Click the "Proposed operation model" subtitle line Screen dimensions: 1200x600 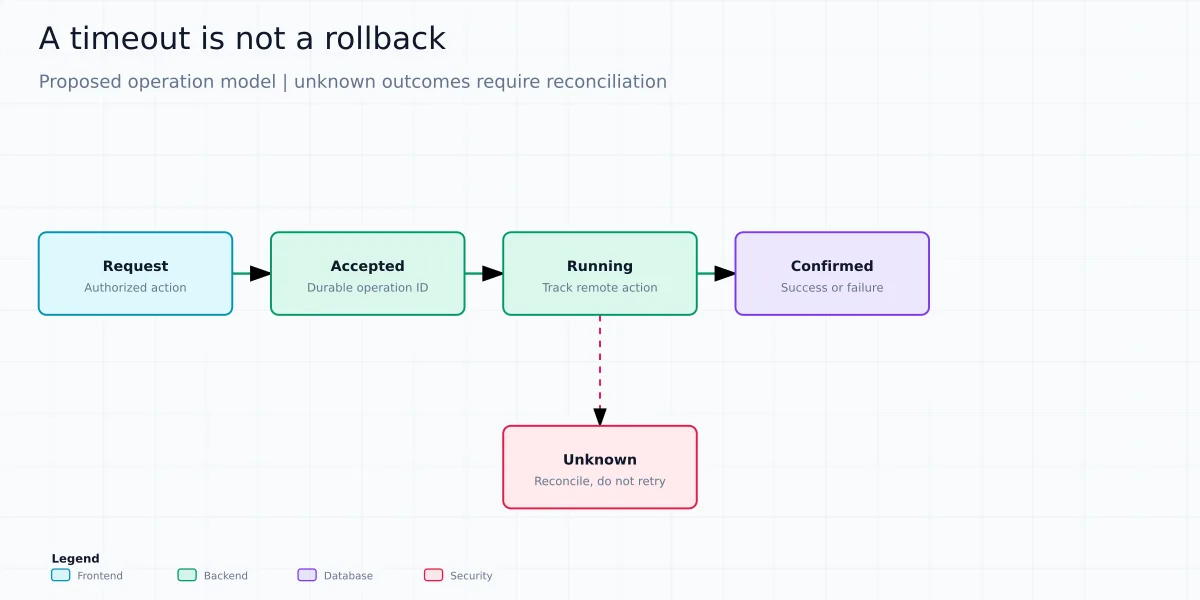[x=353, y=82]
